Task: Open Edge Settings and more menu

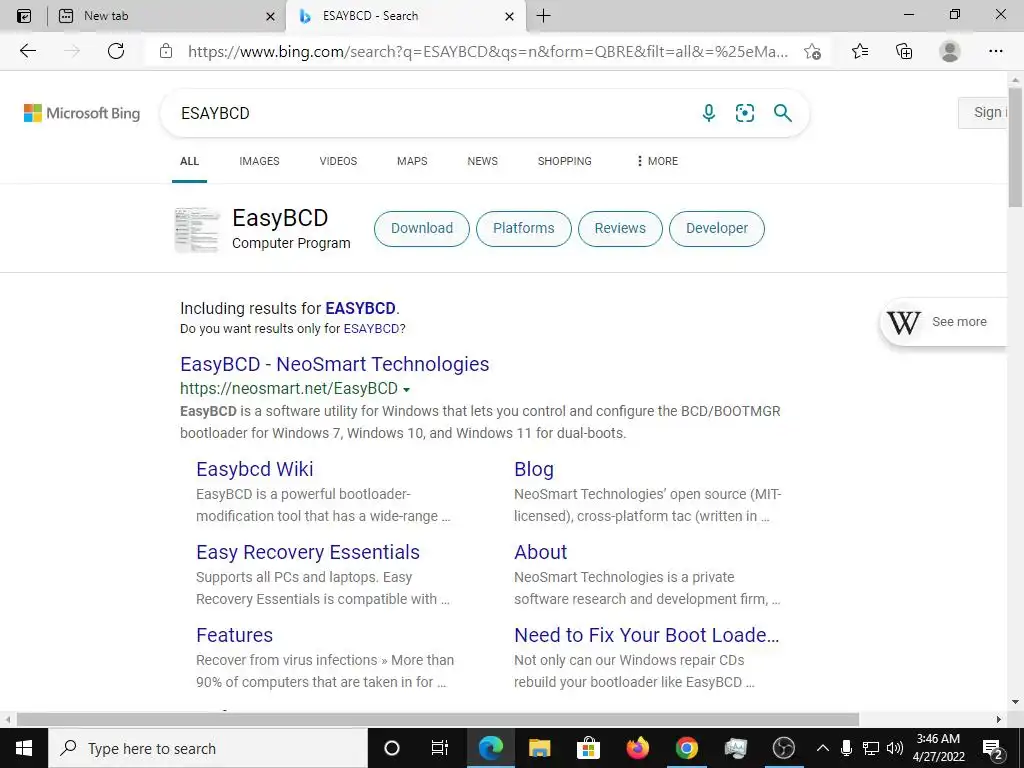Action: (x=995, y=51)
